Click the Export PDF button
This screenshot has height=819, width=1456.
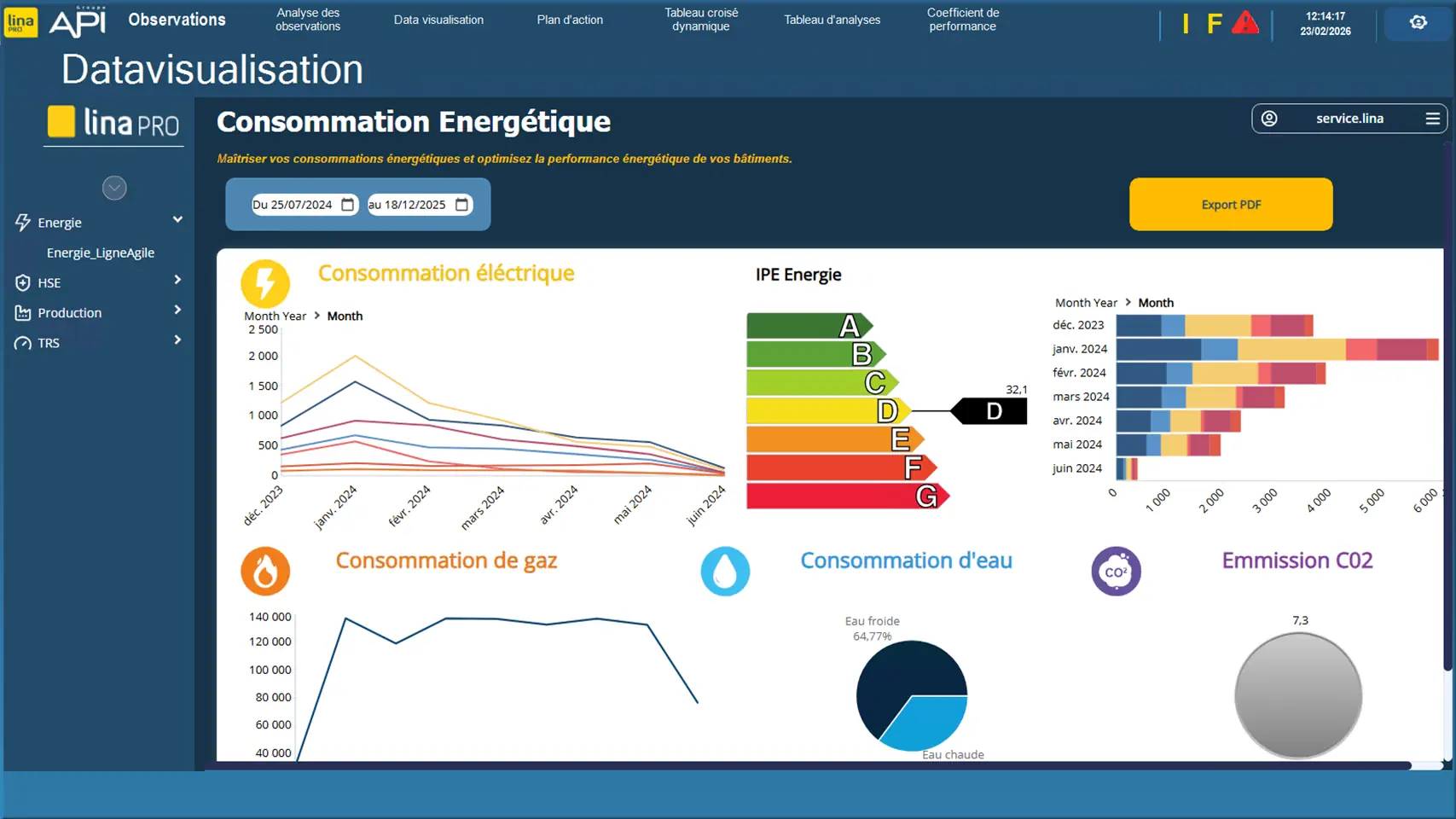coord(1230,205)
